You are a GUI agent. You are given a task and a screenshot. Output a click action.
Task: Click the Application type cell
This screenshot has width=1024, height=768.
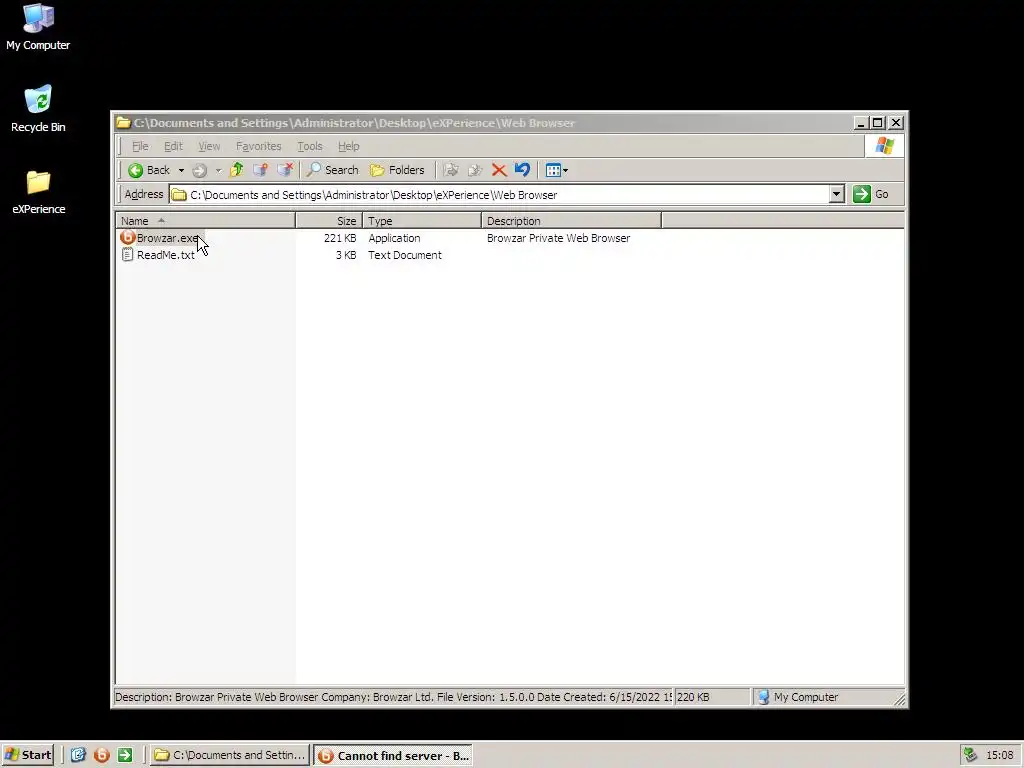pos(394,238)
